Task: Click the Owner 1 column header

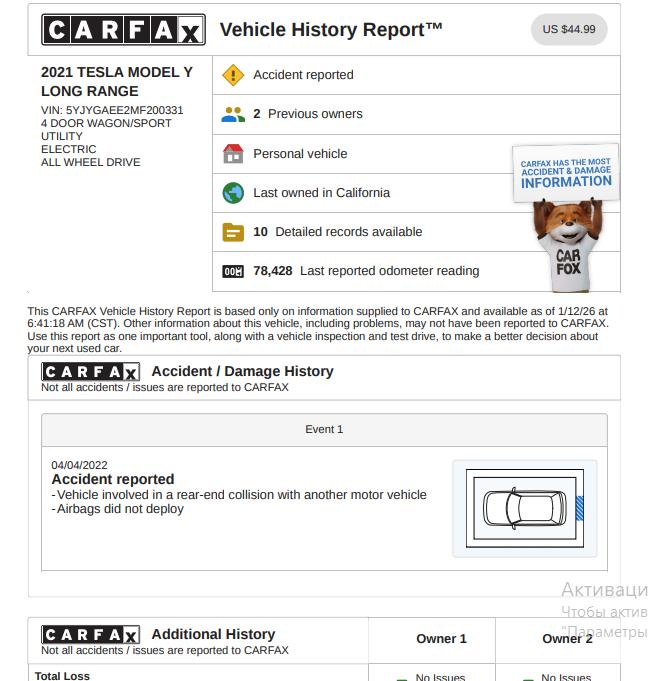Action: 441,639
